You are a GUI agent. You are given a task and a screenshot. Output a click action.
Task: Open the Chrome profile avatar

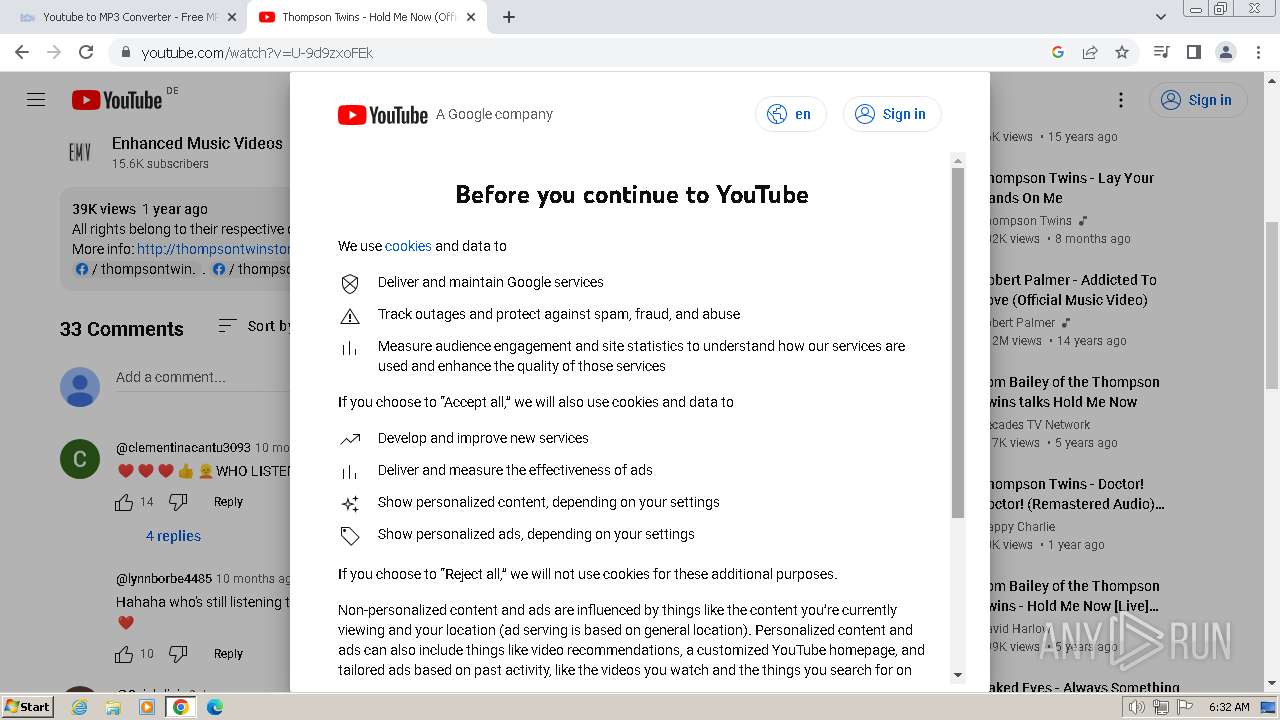pyautogui.click(x=1225, y=52)
